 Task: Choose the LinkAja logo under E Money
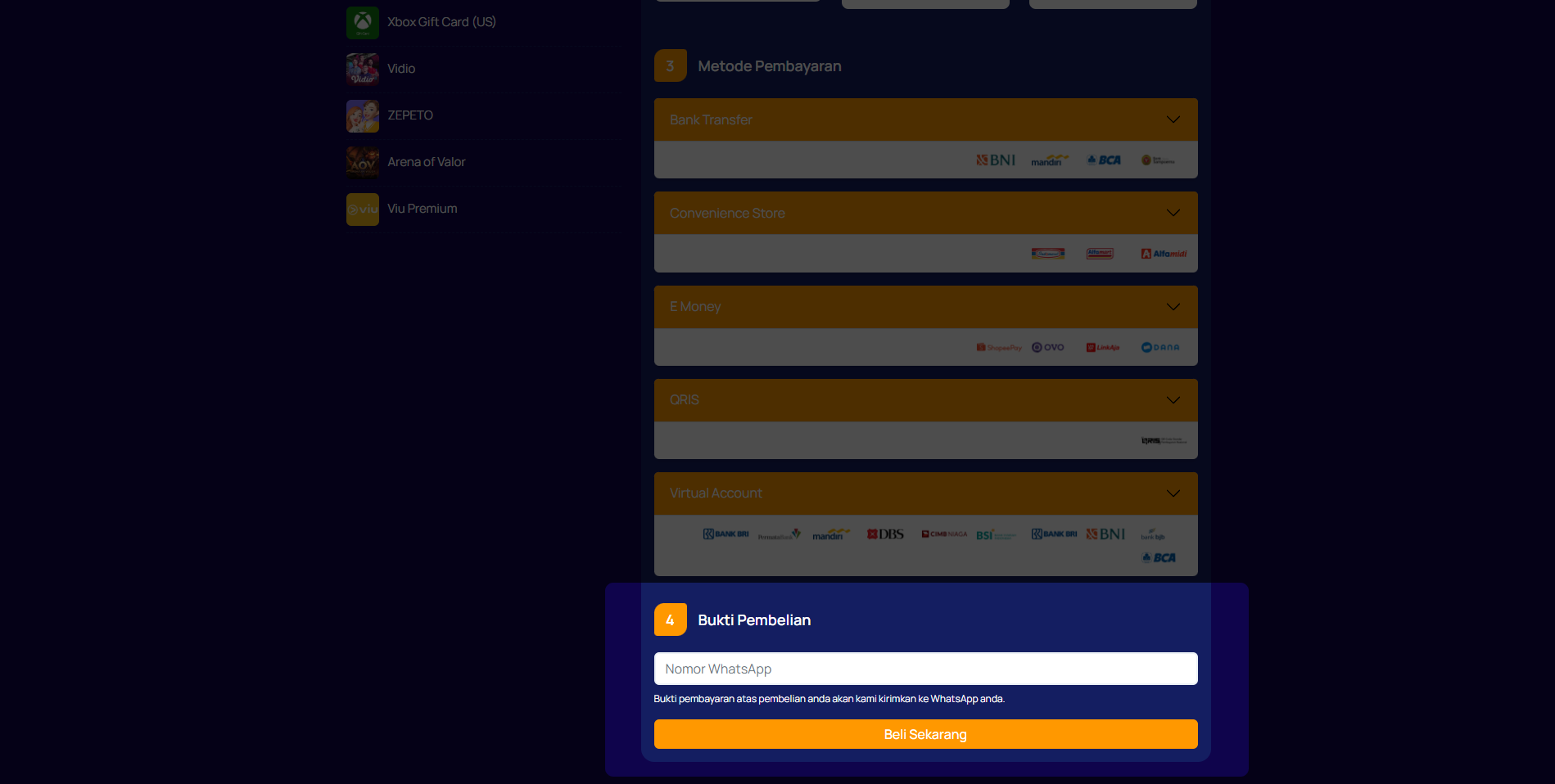click(1103, 348)
